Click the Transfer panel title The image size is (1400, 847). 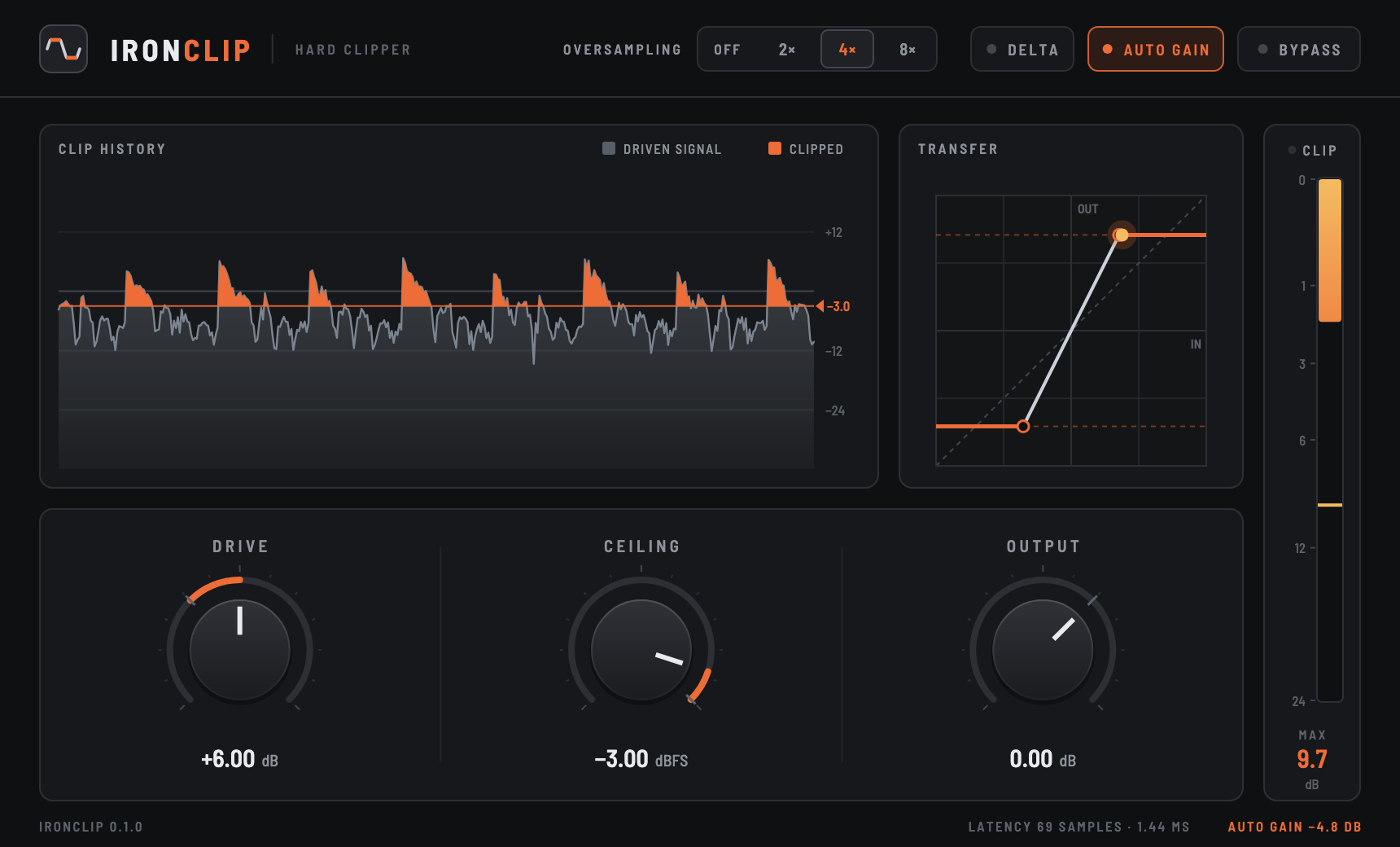tap(958, 149)
